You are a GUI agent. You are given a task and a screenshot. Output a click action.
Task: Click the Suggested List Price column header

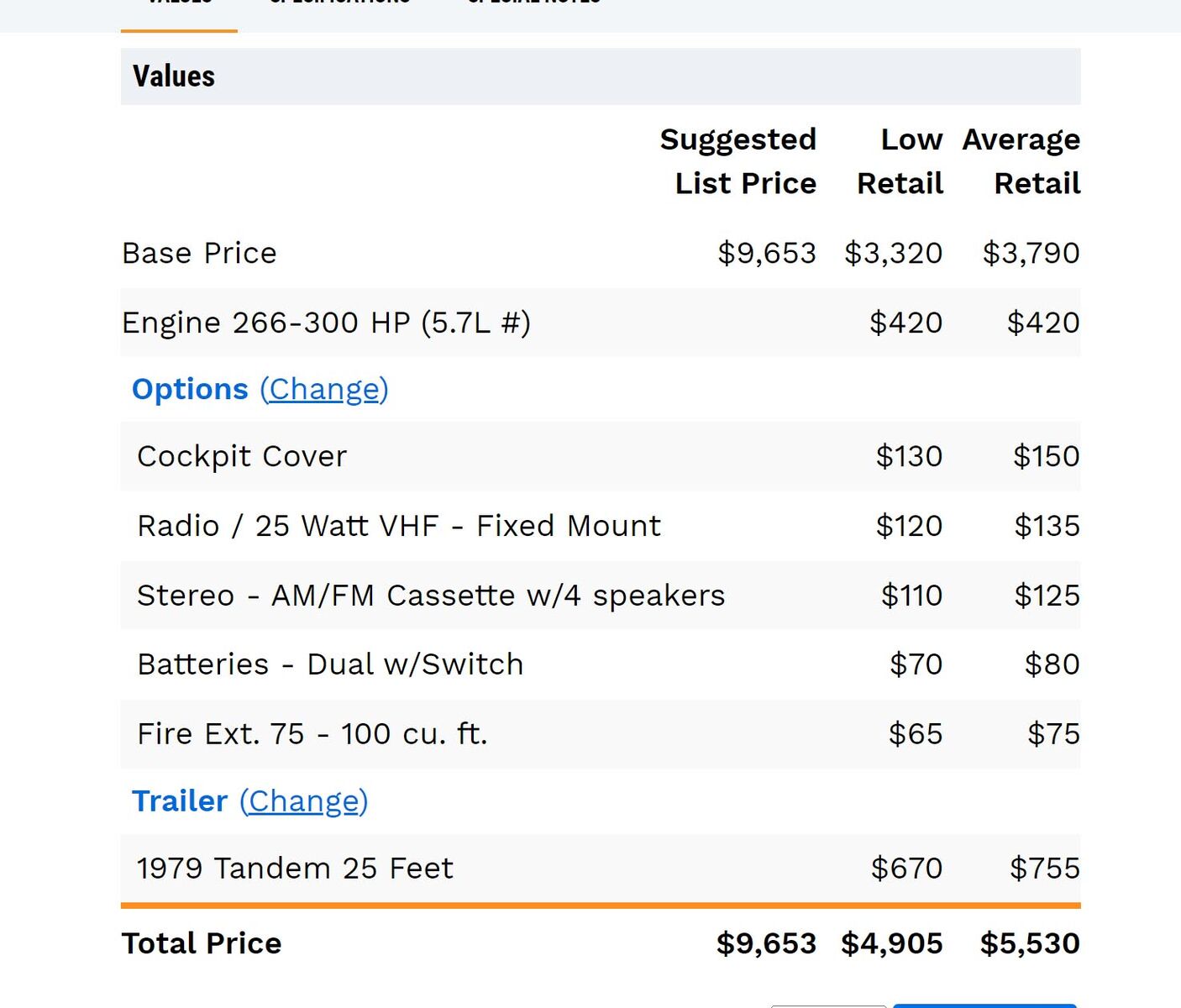[x=738, y=161]
